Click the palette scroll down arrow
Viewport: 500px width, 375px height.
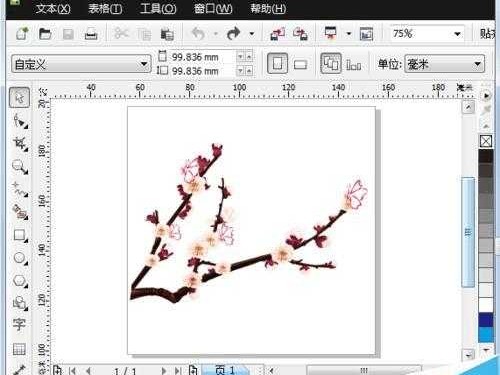[486, 350]
